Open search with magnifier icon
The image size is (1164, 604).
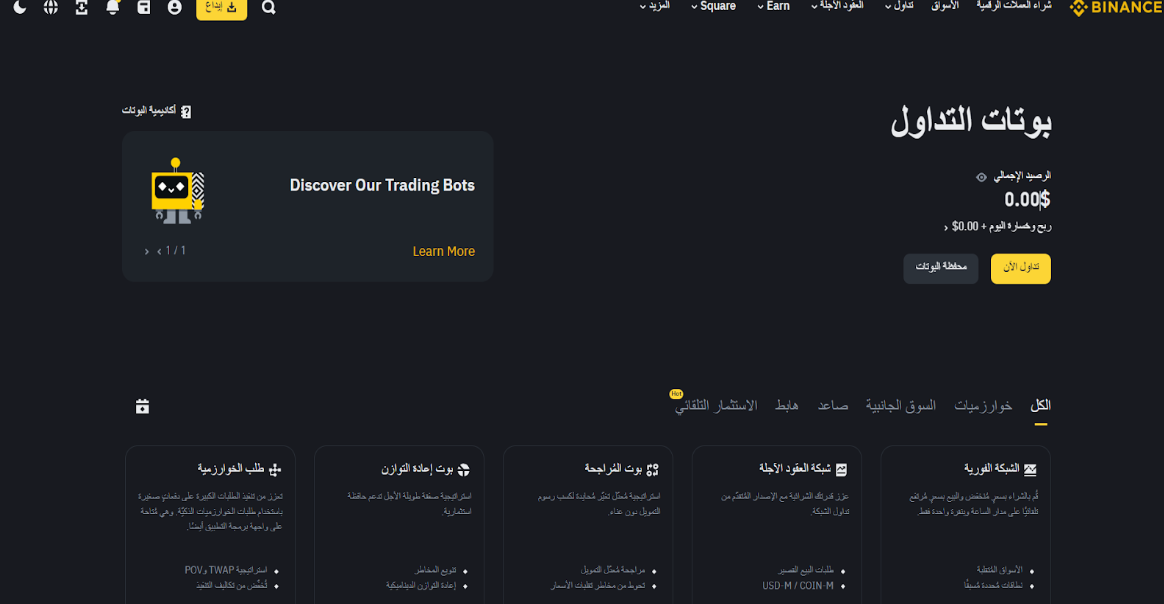pos(269,7)
